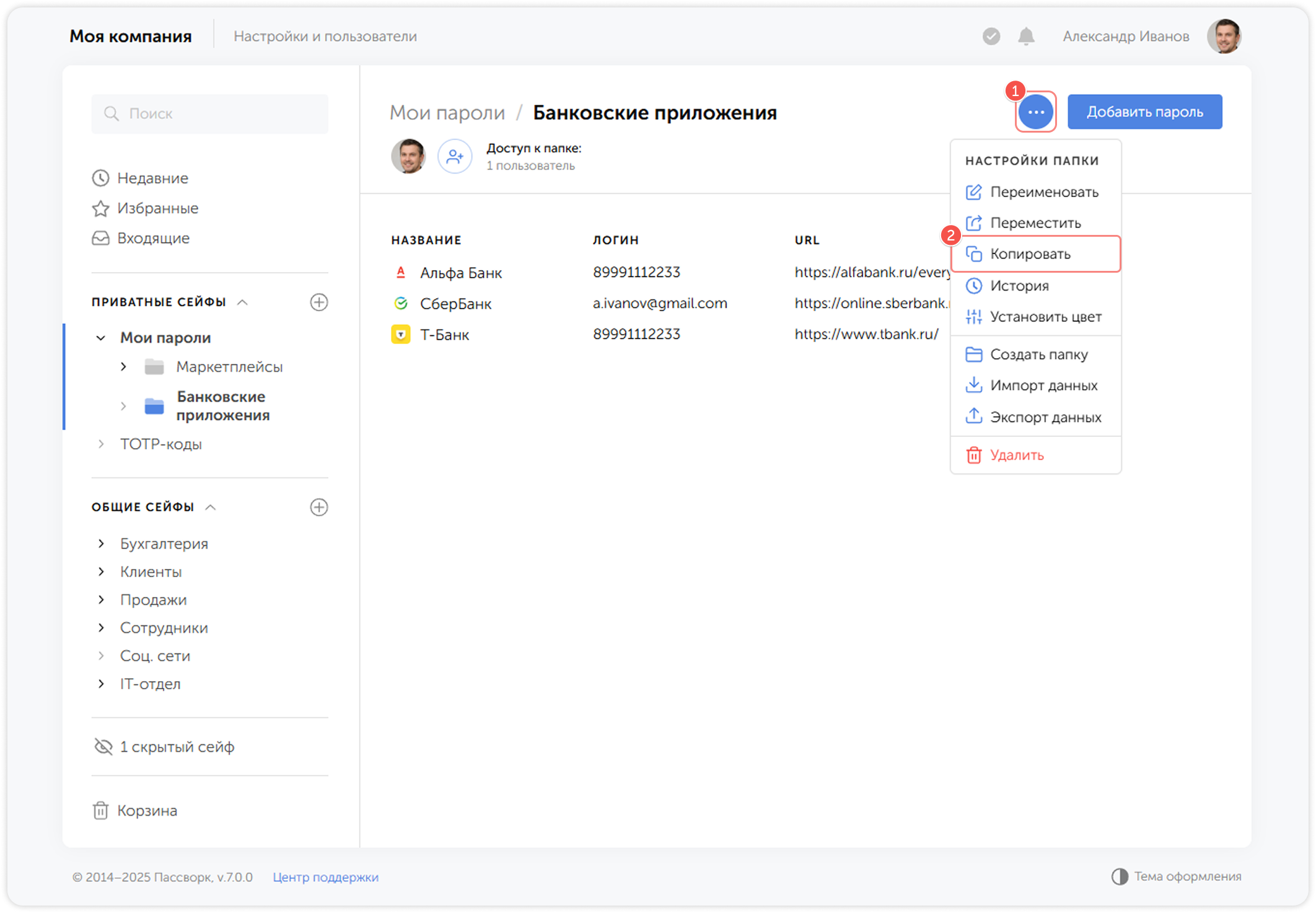Click Доступ к папке user count text
The height and width of the screenshot is (913, 1316).
point(530,166)
